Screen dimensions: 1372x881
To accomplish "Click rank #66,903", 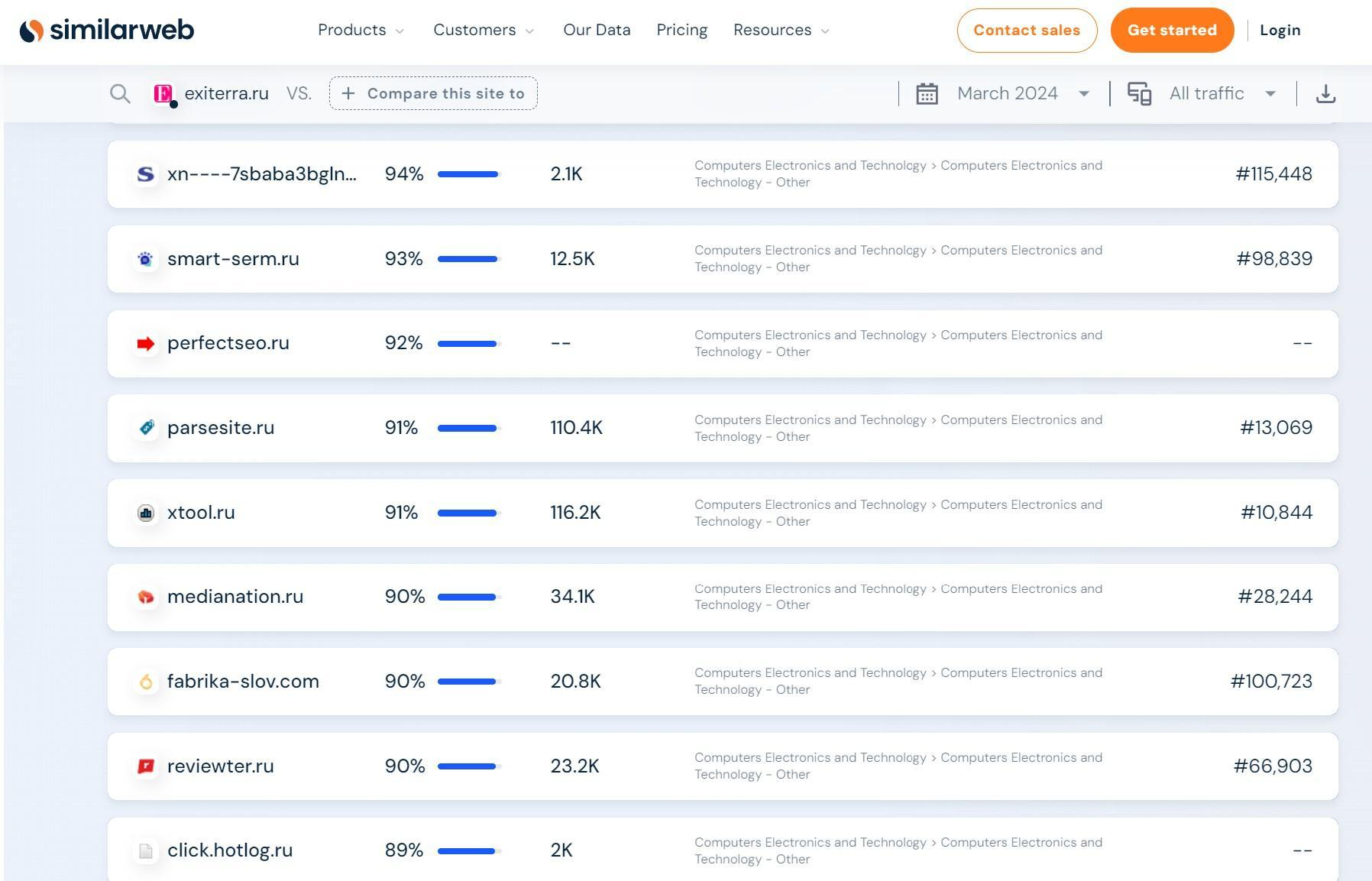I will (x=1273, y=766).
